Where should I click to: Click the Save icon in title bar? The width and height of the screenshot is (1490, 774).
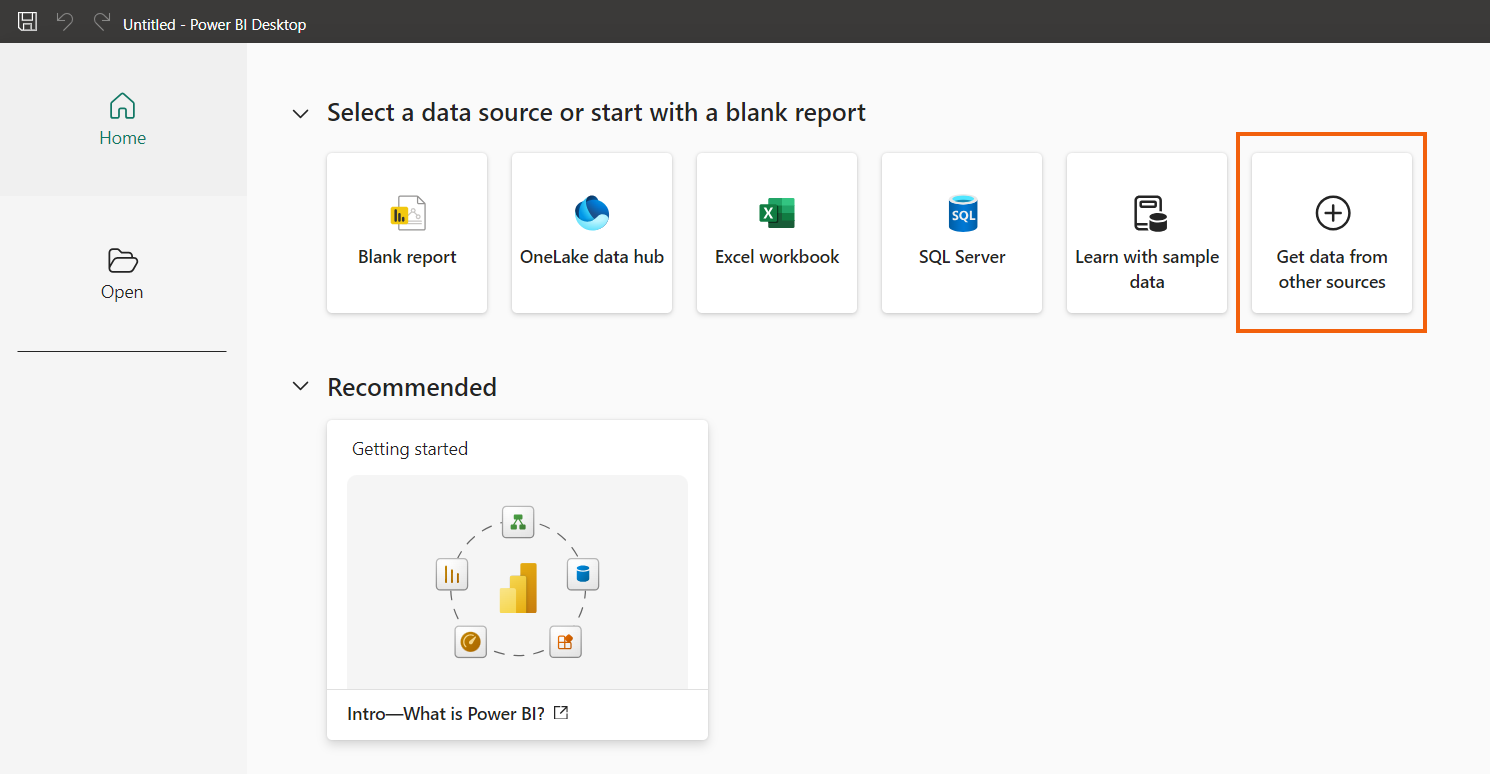click(x=28, y=22)
